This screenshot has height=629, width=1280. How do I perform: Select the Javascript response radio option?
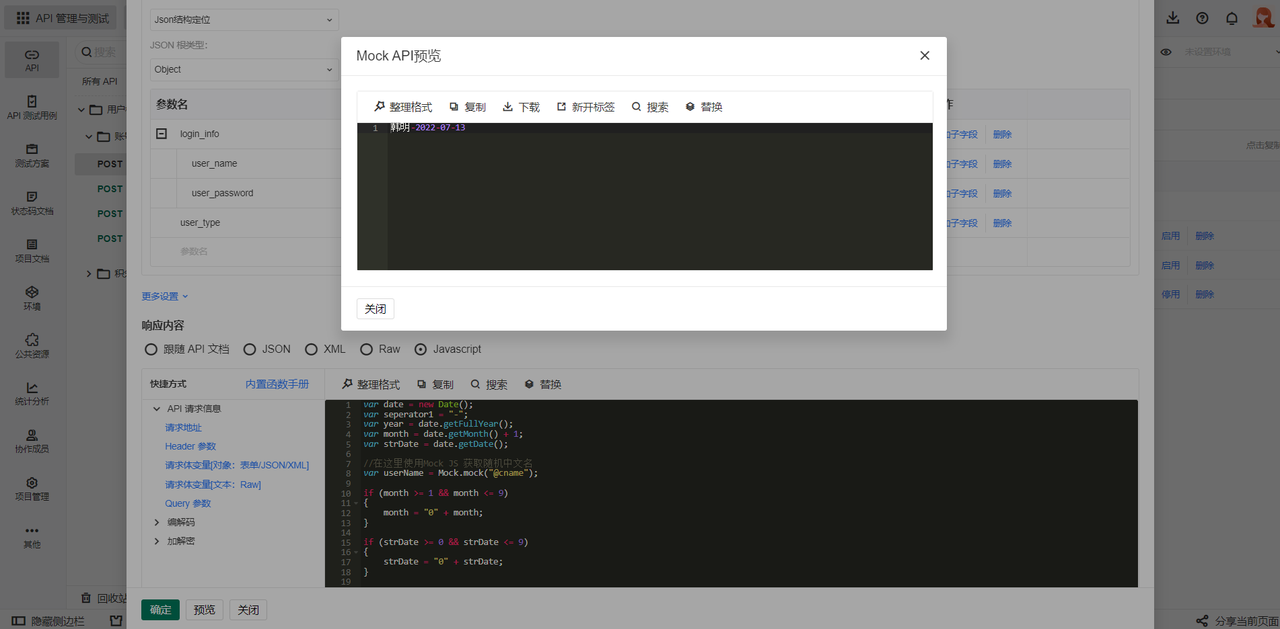pyautogui.click(x=448, y=349)
